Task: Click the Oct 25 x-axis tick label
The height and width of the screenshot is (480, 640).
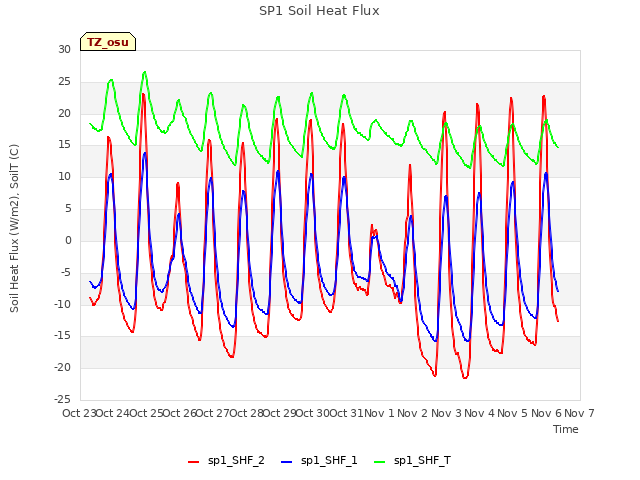Action: 146,413
